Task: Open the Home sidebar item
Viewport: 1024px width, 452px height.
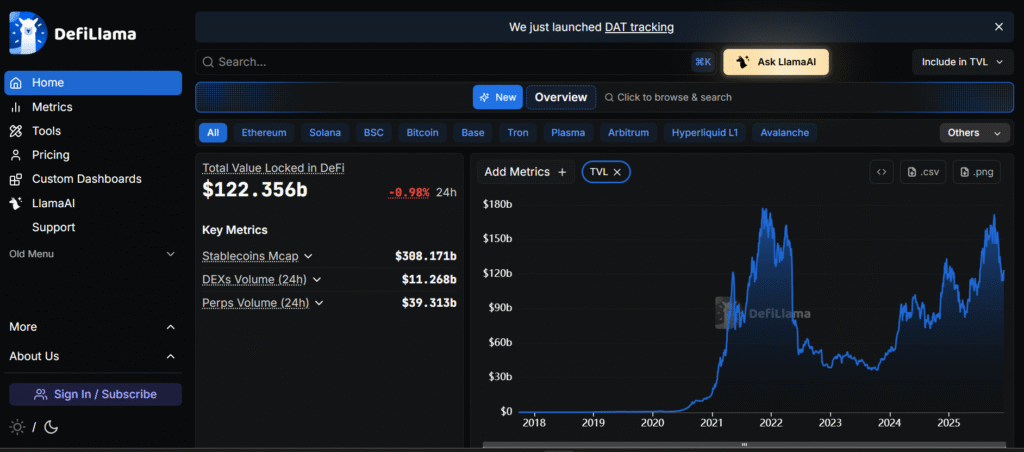Action: 93,83
